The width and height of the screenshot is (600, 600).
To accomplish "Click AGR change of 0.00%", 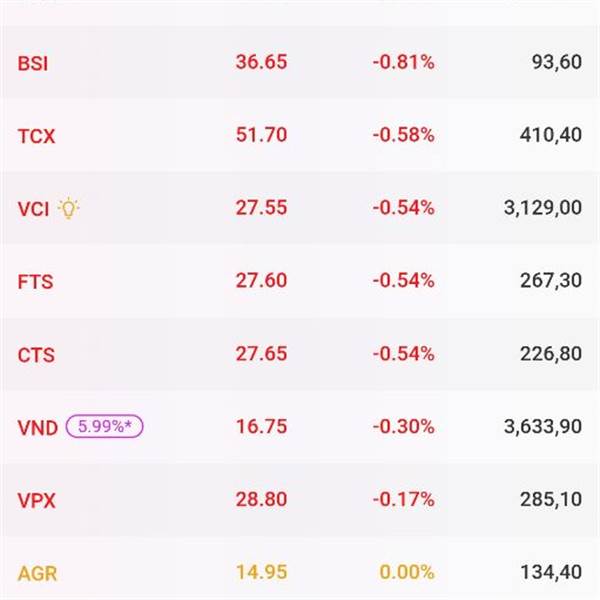I will (407, 572).
